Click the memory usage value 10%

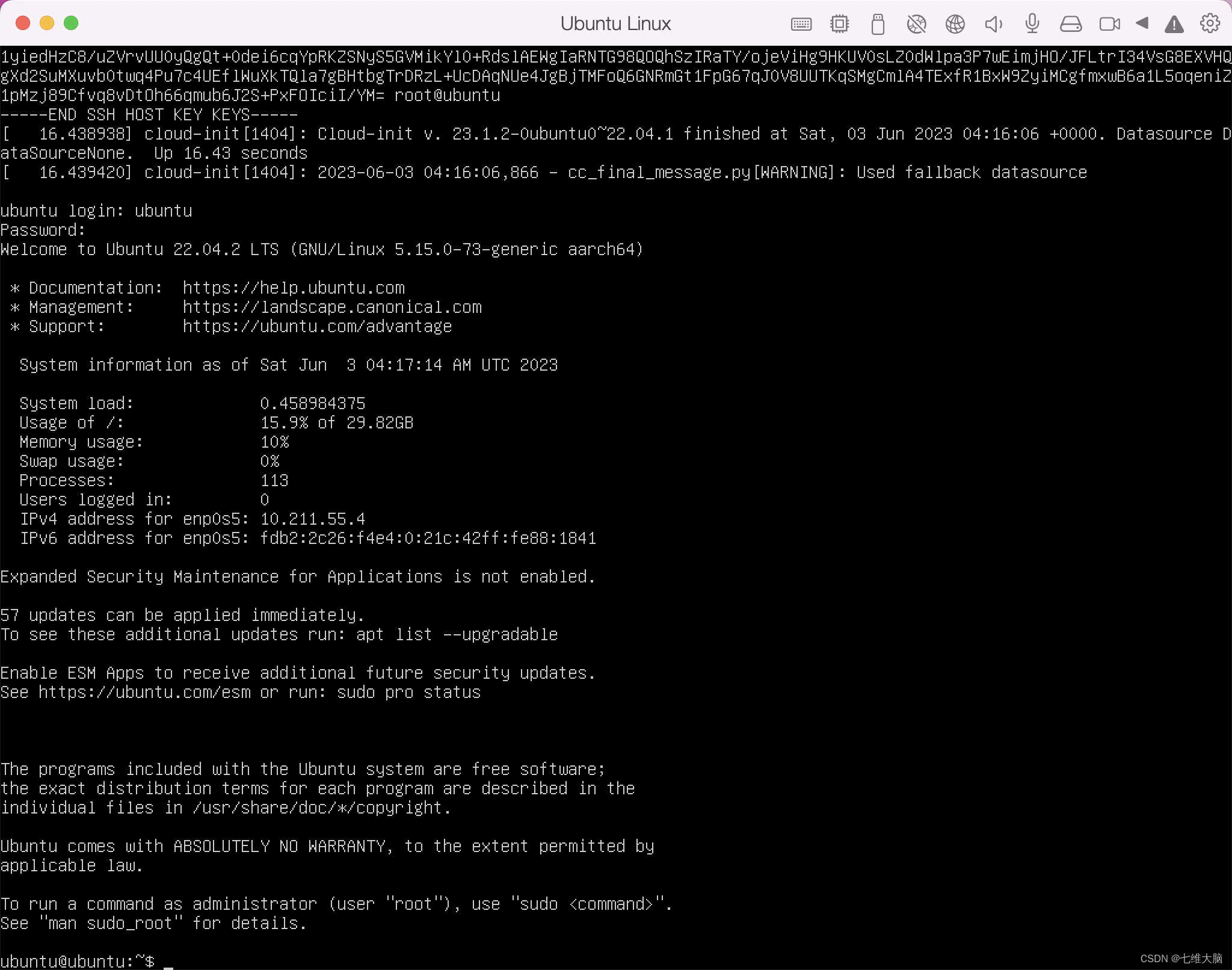tap(274, 442)
